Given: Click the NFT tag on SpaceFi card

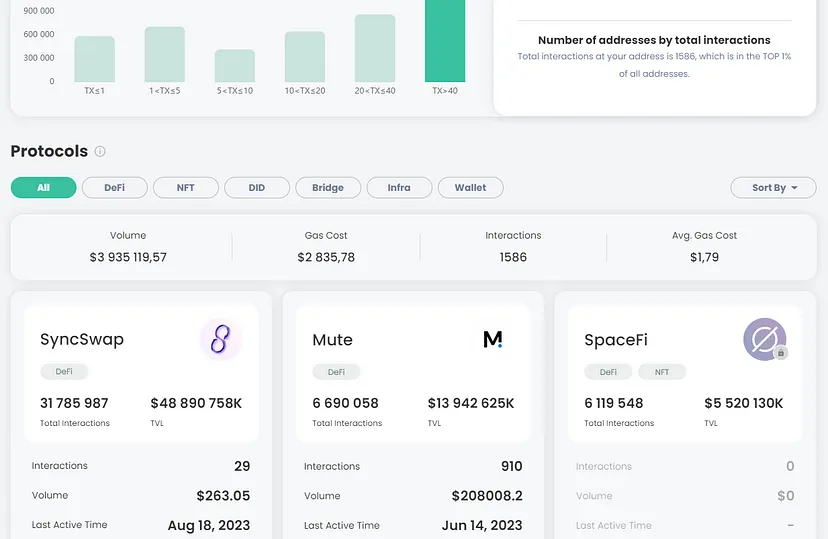Looking at the screenshot, I should tap(661, 372).
